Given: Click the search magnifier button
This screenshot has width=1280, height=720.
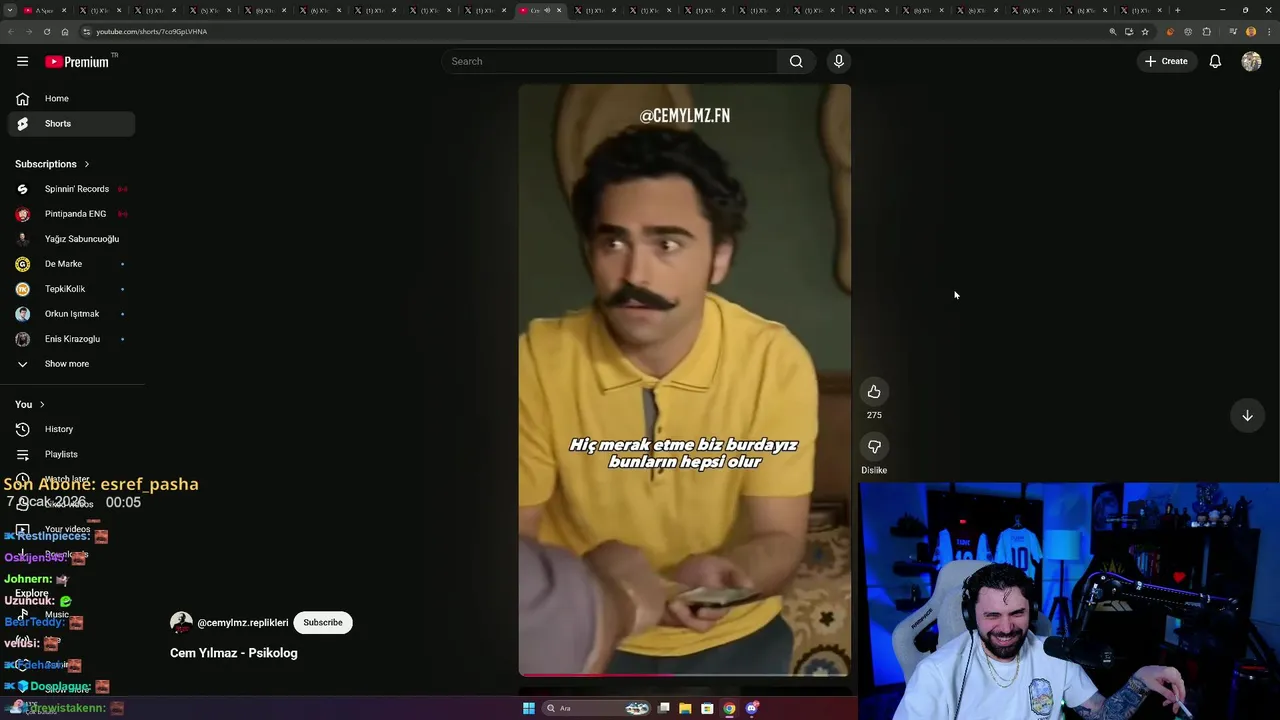Looking at the screenshot, I should click(x=796, y=61).
